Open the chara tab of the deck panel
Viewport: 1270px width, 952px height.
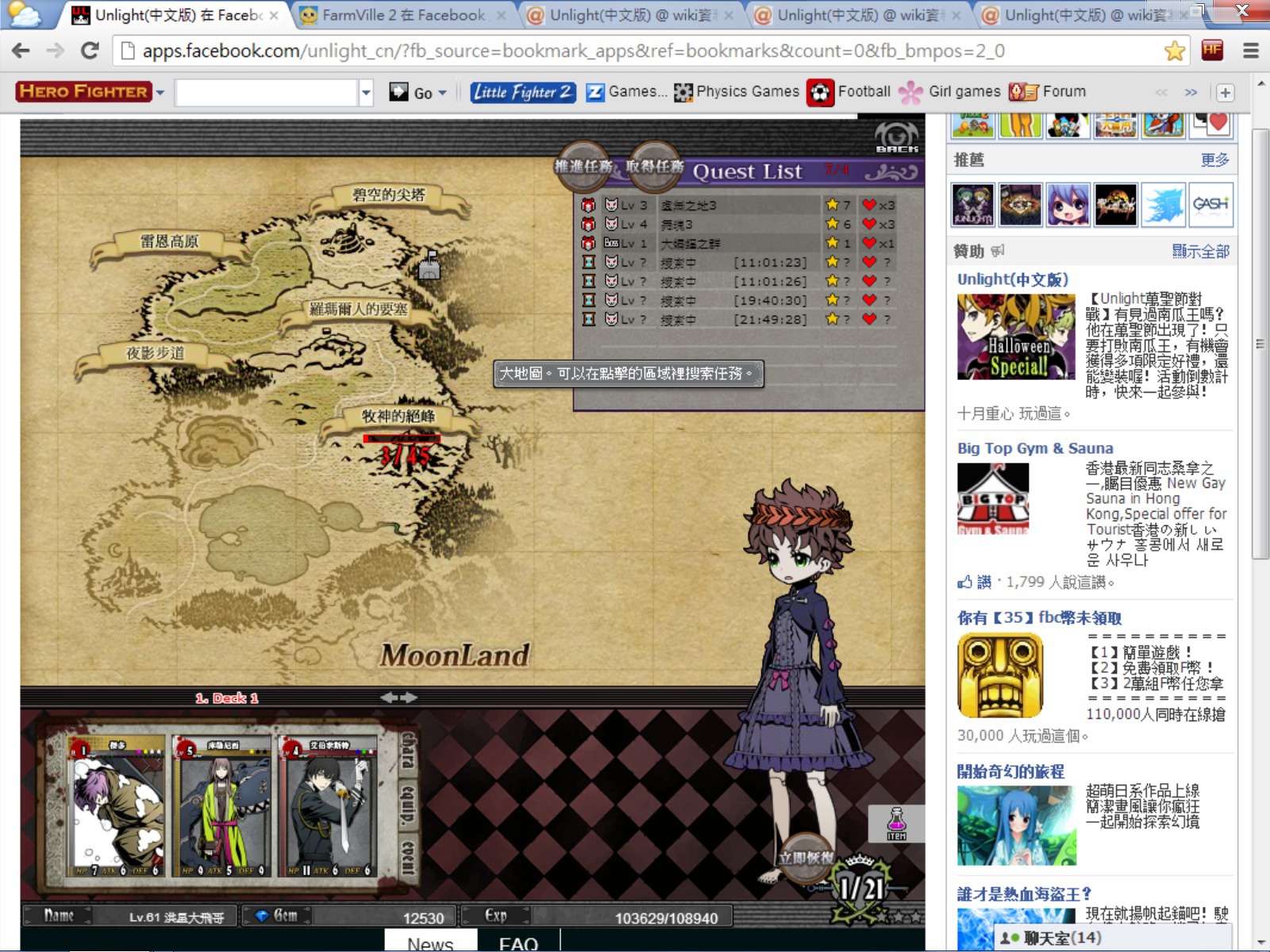pyautogui.click(x=407, y=750)
